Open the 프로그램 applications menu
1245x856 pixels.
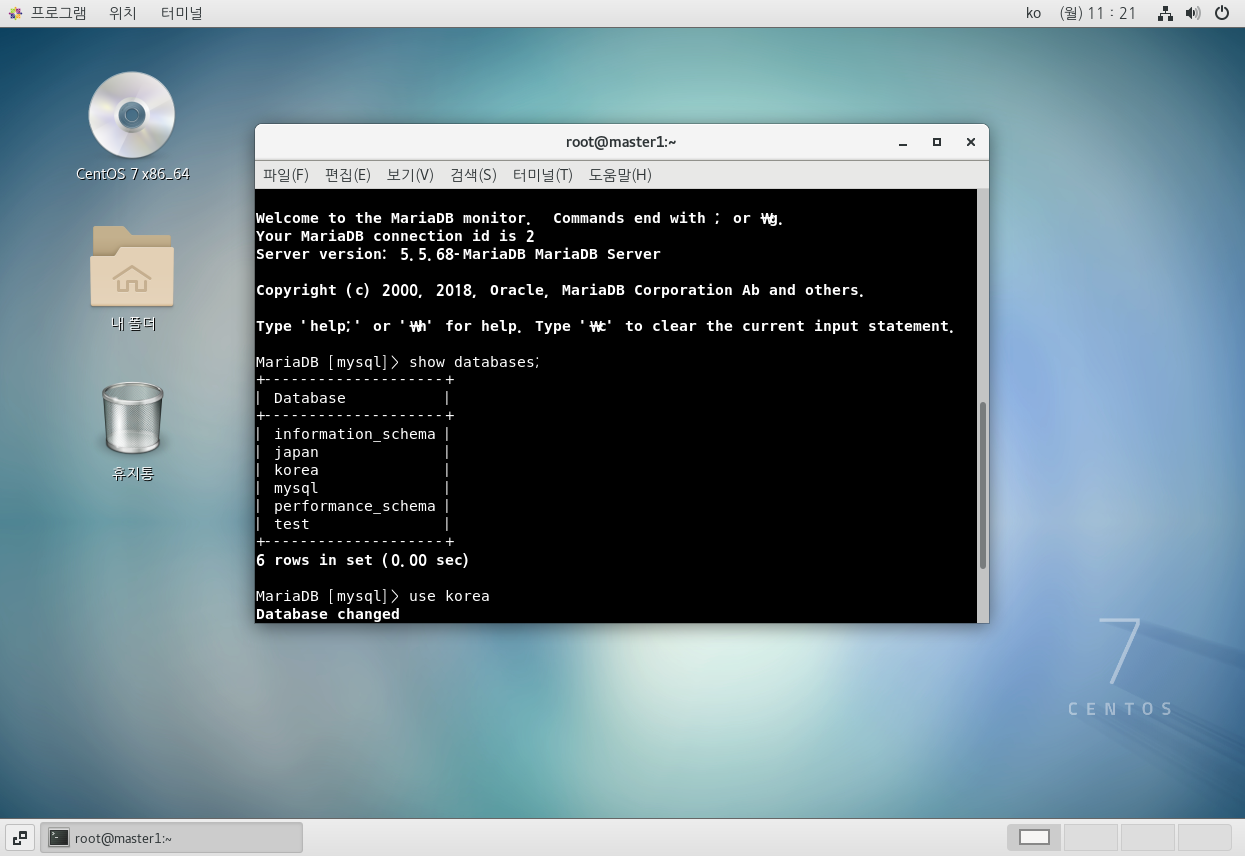(x=48, y=13)
